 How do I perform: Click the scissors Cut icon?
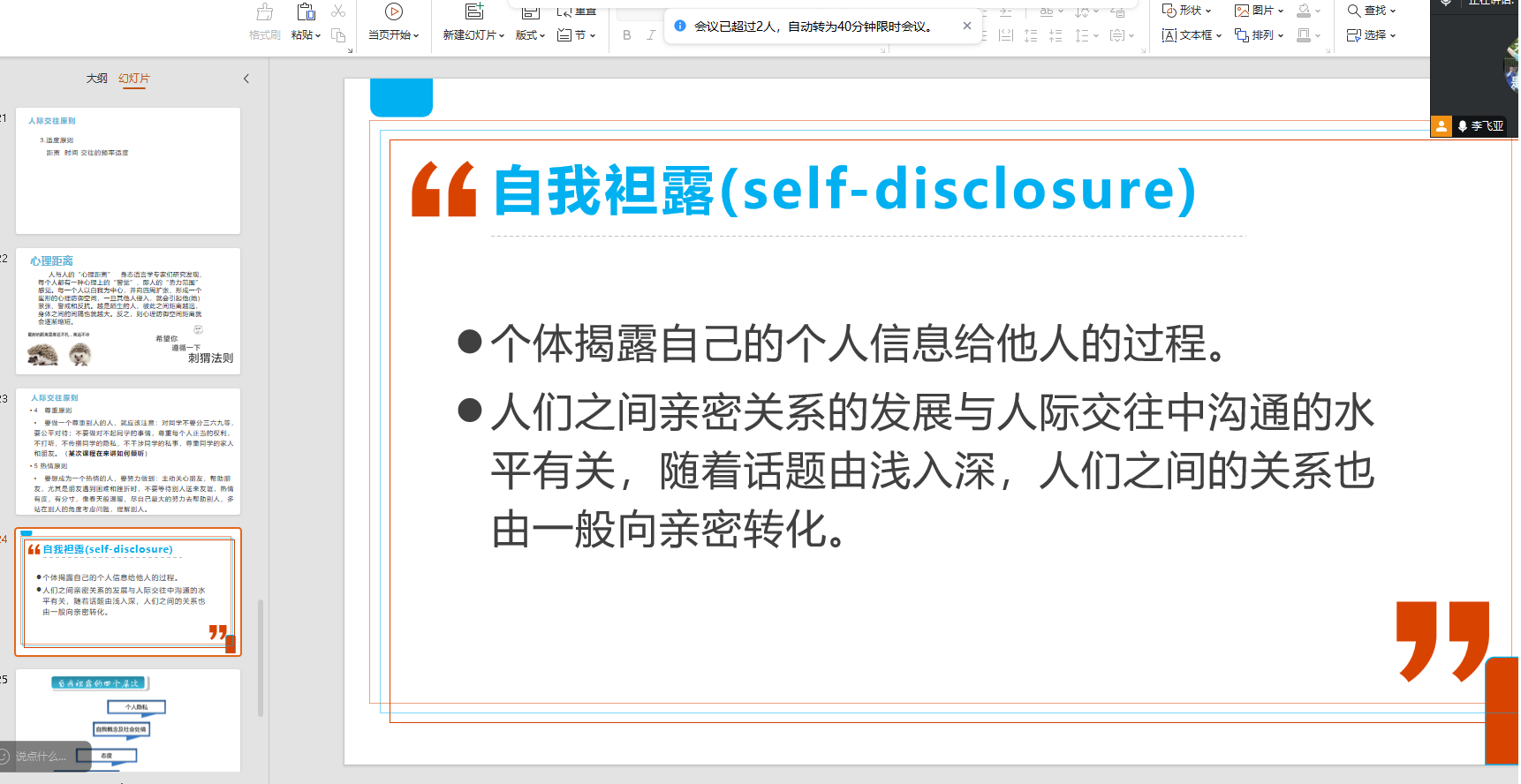pos(338,11)
